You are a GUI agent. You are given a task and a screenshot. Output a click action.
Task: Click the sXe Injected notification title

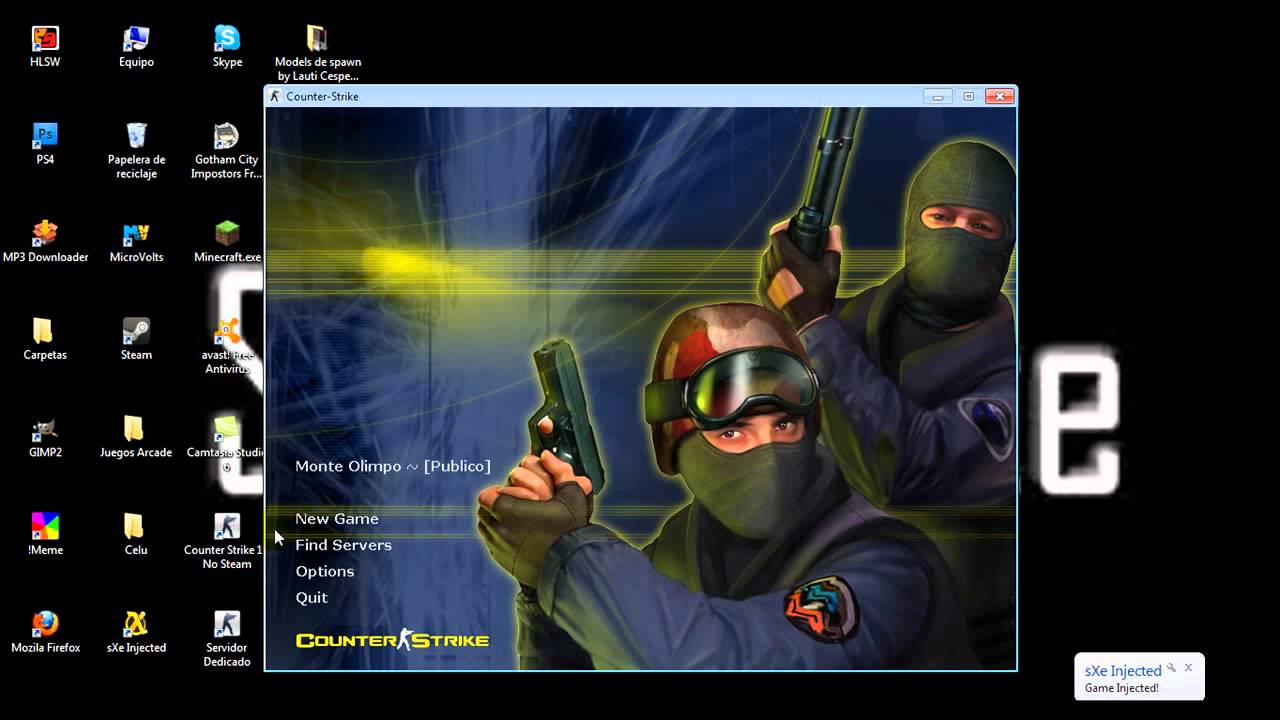(1123, 671)
